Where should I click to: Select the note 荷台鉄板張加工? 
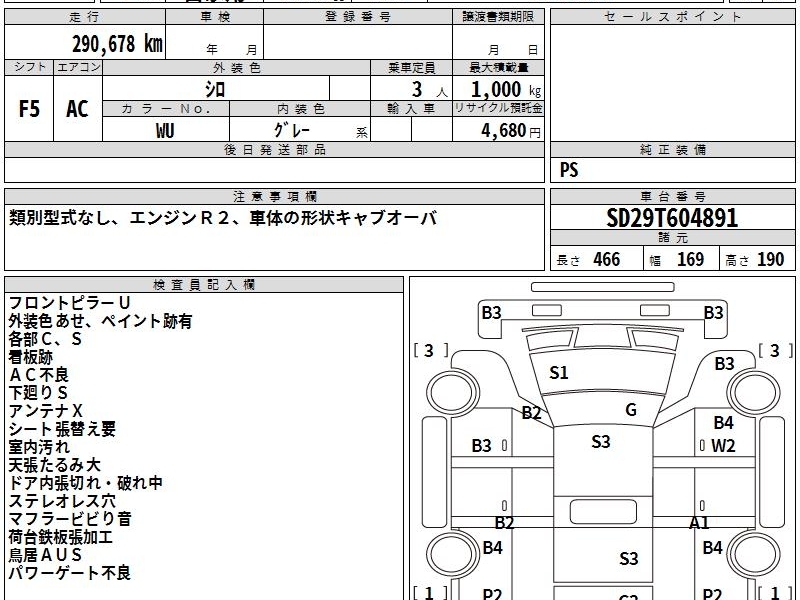(x=61, y=537)
